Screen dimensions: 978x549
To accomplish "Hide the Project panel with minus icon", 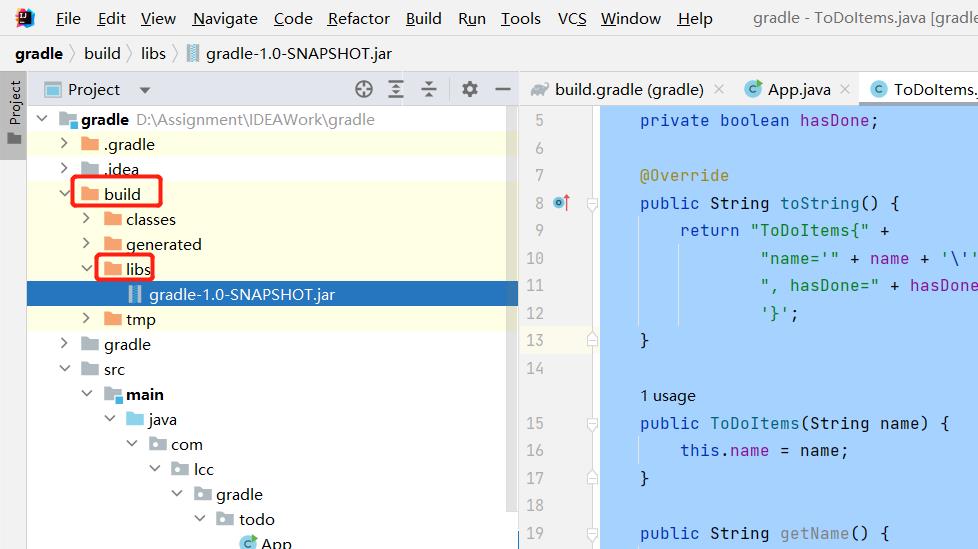I will [503, 90].
